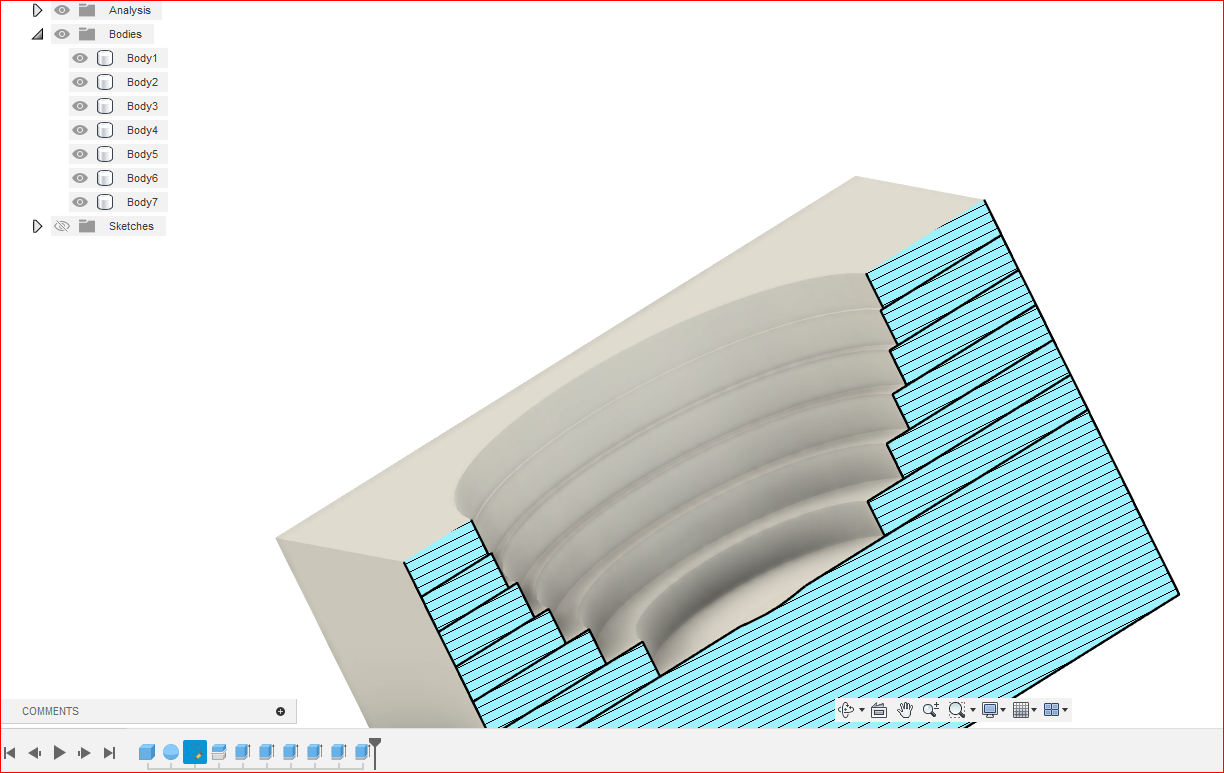Screen dimensions: 1224x773
Task: Open the Look At tool
Action: [878, 709]
